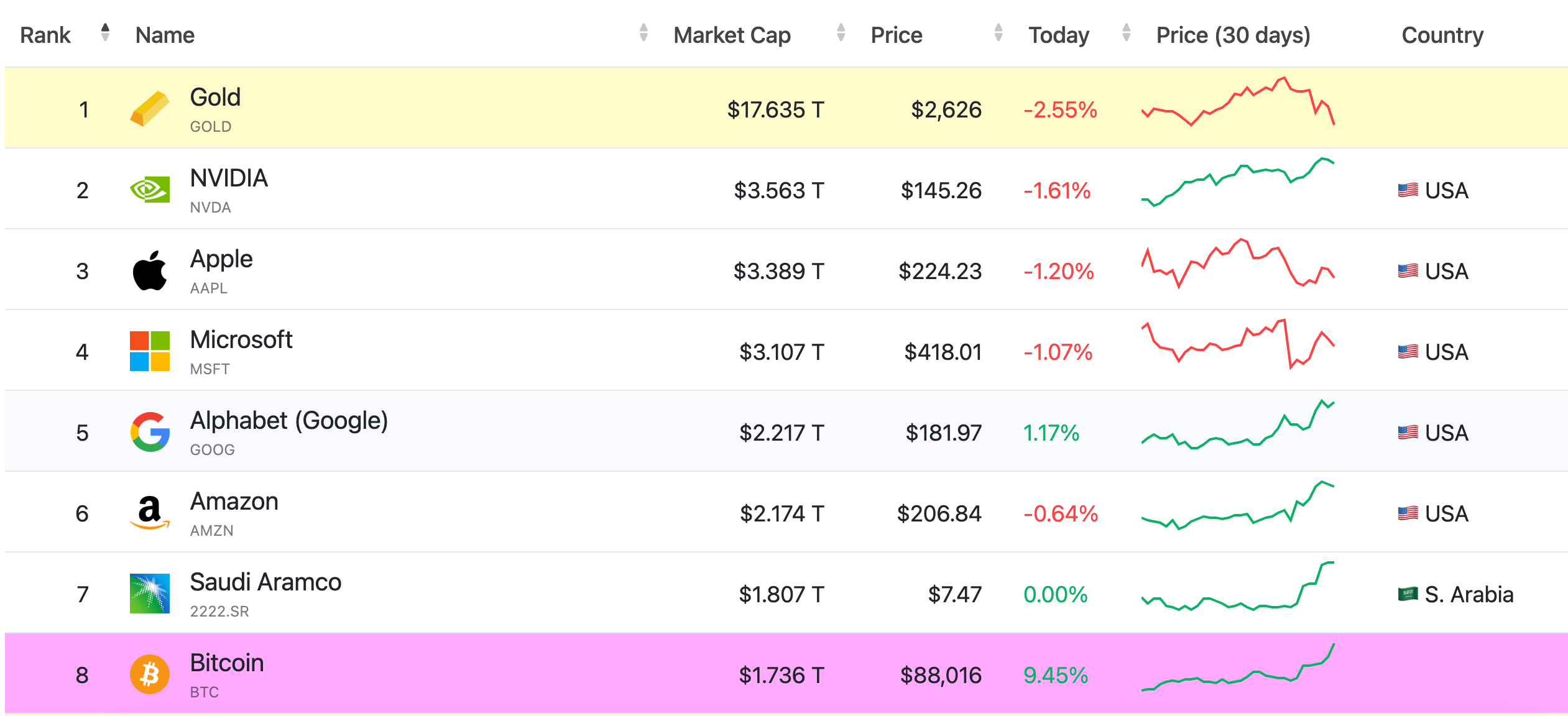The image size is (1568, 716).
Task: Click the BTC ticker symbol
Action: point(205,692)
